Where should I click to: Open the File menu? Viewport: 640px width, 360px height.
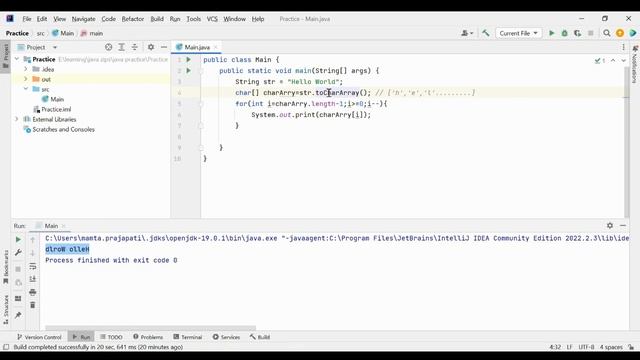pyautogui.click(x=27, y=19)
